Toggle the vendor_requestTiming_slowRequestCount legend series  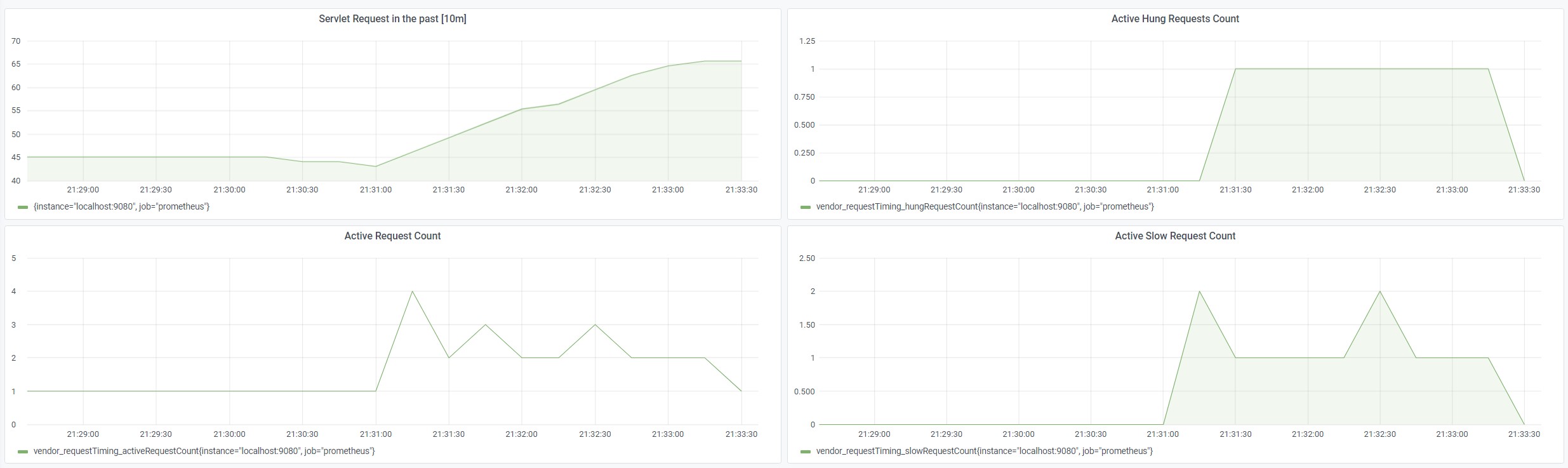point(984,451)
